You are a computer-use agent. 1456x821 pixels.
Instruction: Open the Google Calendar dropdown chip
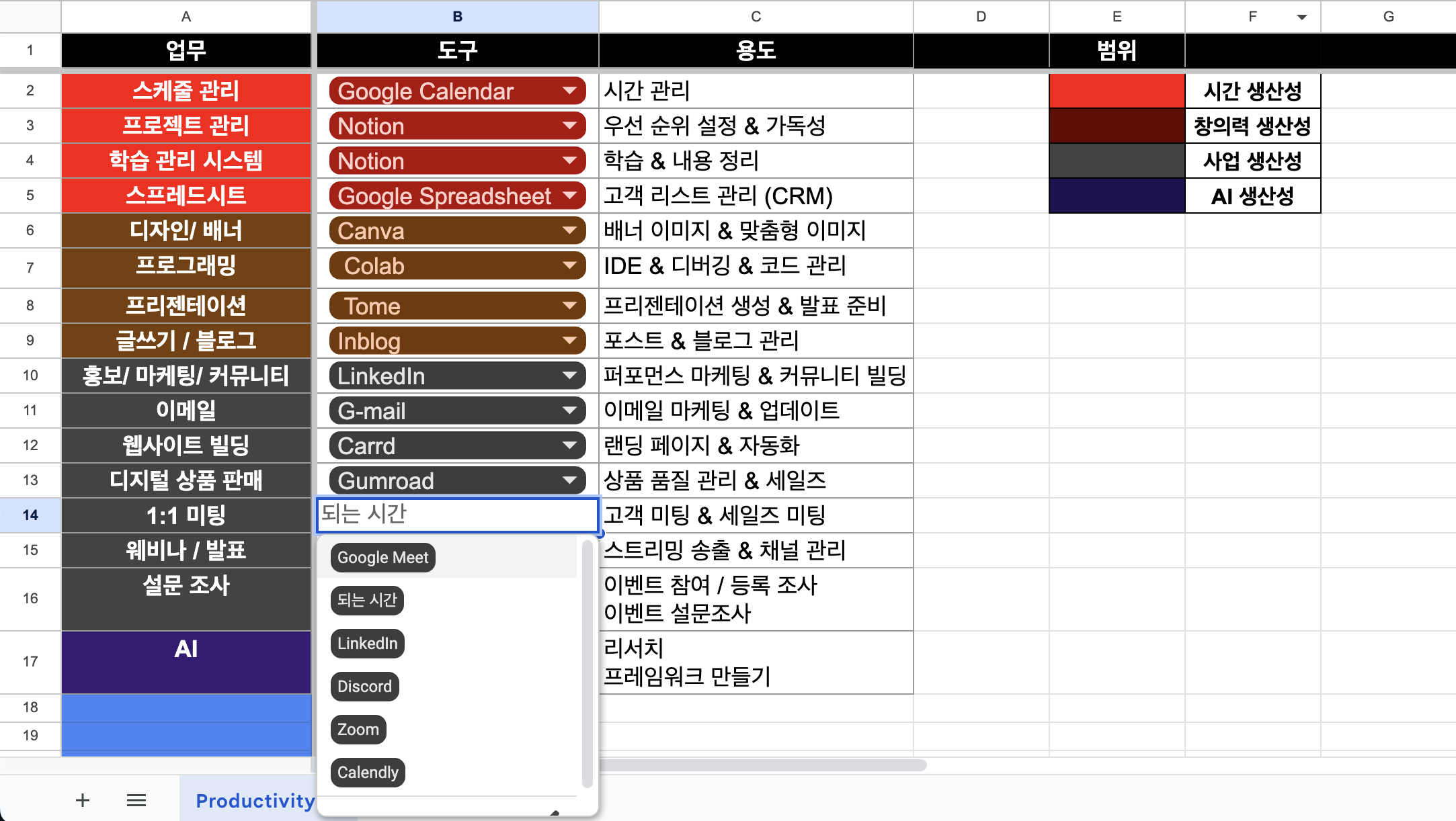click(x=457, y=91)
